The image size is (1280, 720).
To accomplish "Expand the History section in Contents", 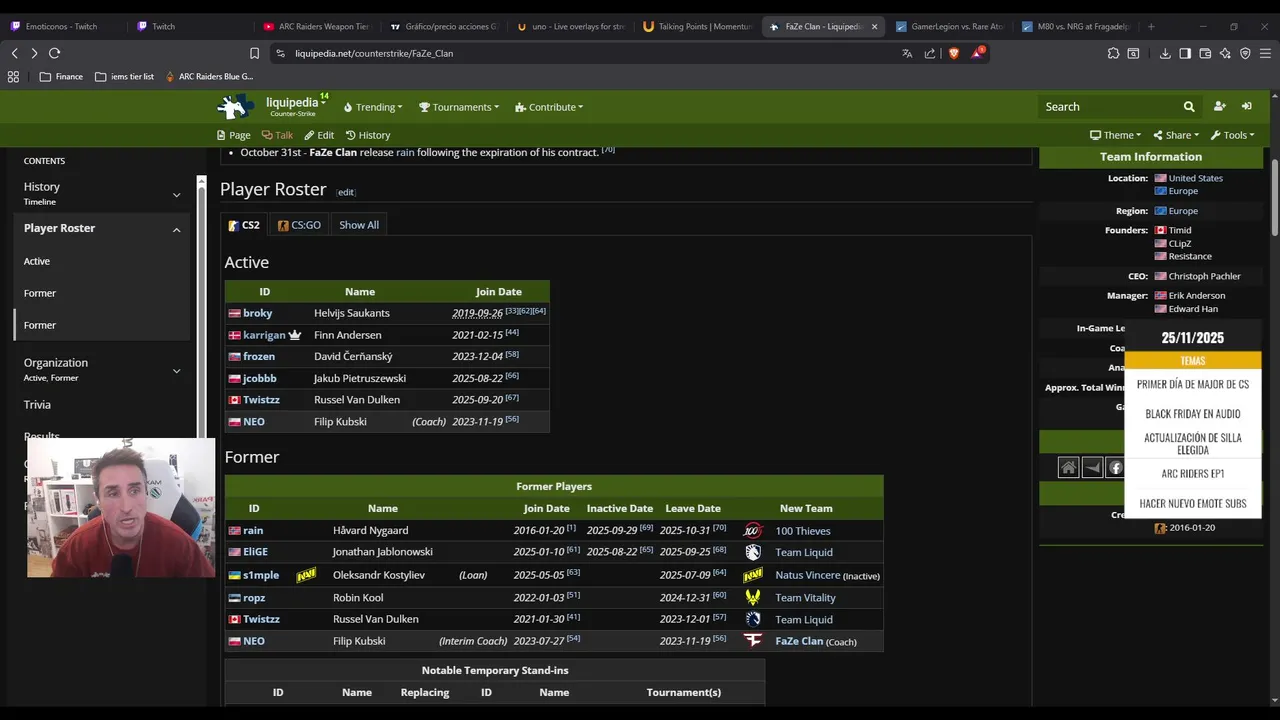I will pyautogui.click(x=177, y=194).
